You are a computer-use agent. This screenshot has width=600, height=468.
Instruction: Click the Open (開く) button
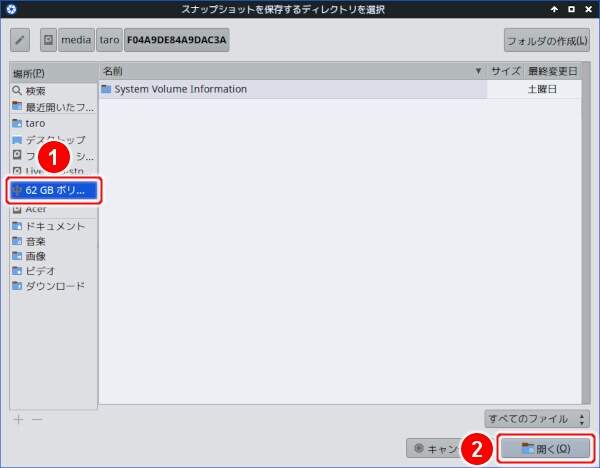546,448
